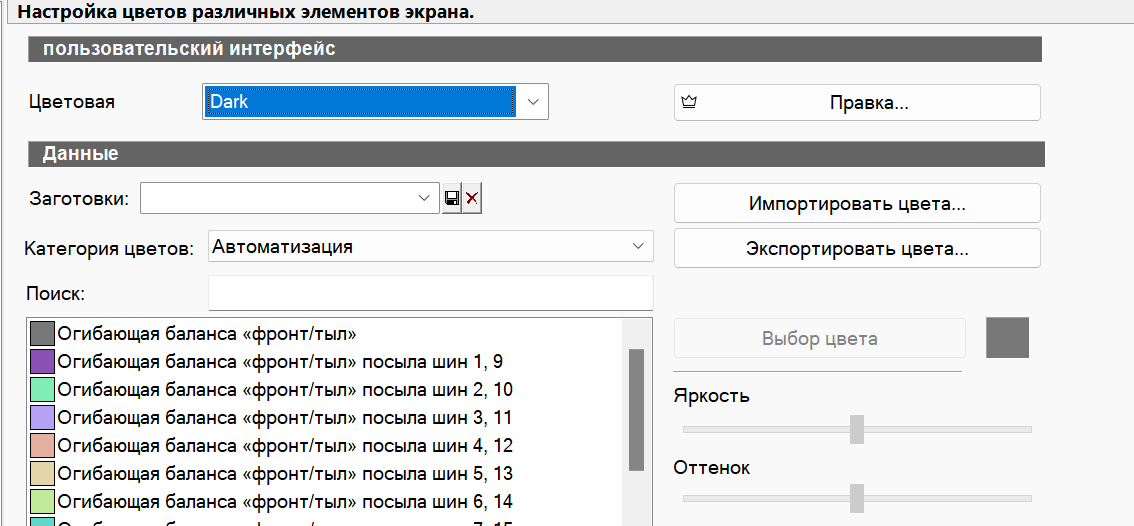This screenshot has width=1134, height=526.
Task: Select the purple swatch for шин 1, 9
Action: click(x=42, y=361)
